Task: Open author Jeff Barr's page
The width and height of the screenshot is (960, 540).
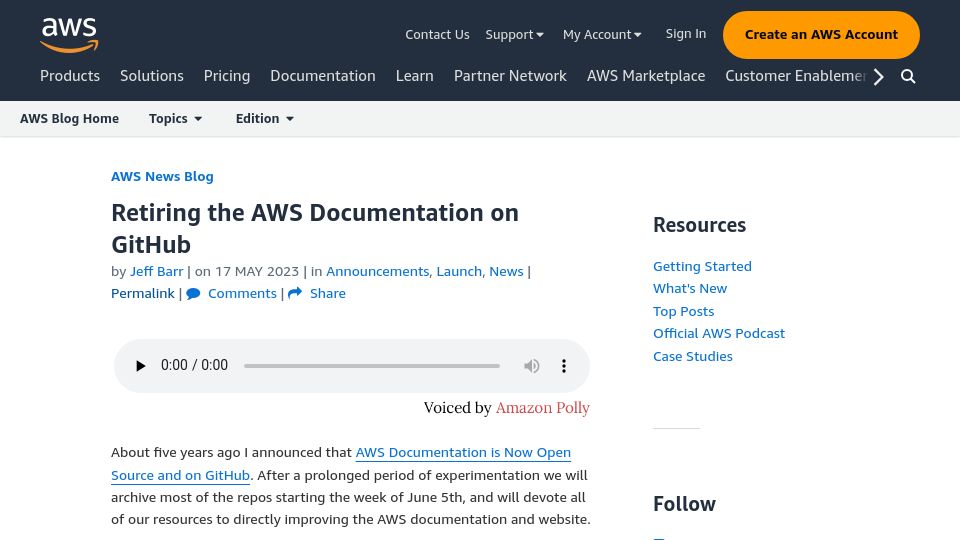Action: click(x=156, y=271)
